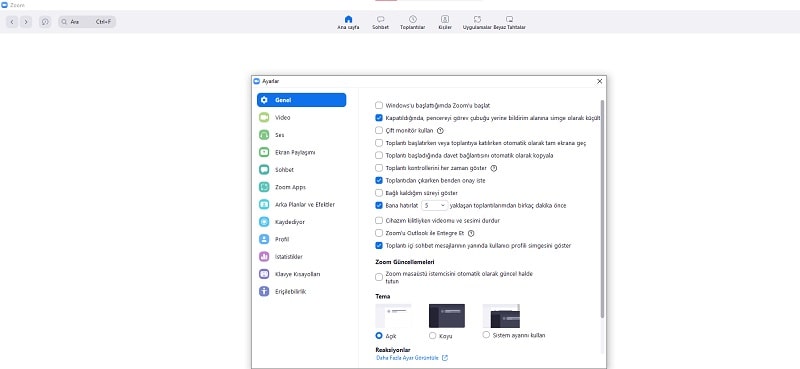Uncheck Kapatıldığında pencereyi simge olarak küçült

point(379,118)
